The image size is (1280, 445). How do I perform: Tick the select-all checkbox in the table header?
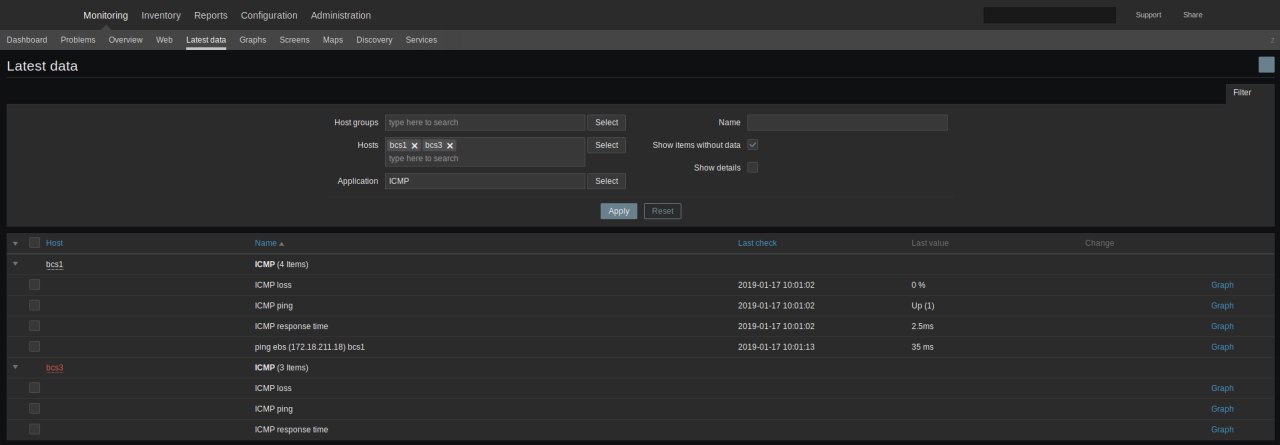(35, 243)
